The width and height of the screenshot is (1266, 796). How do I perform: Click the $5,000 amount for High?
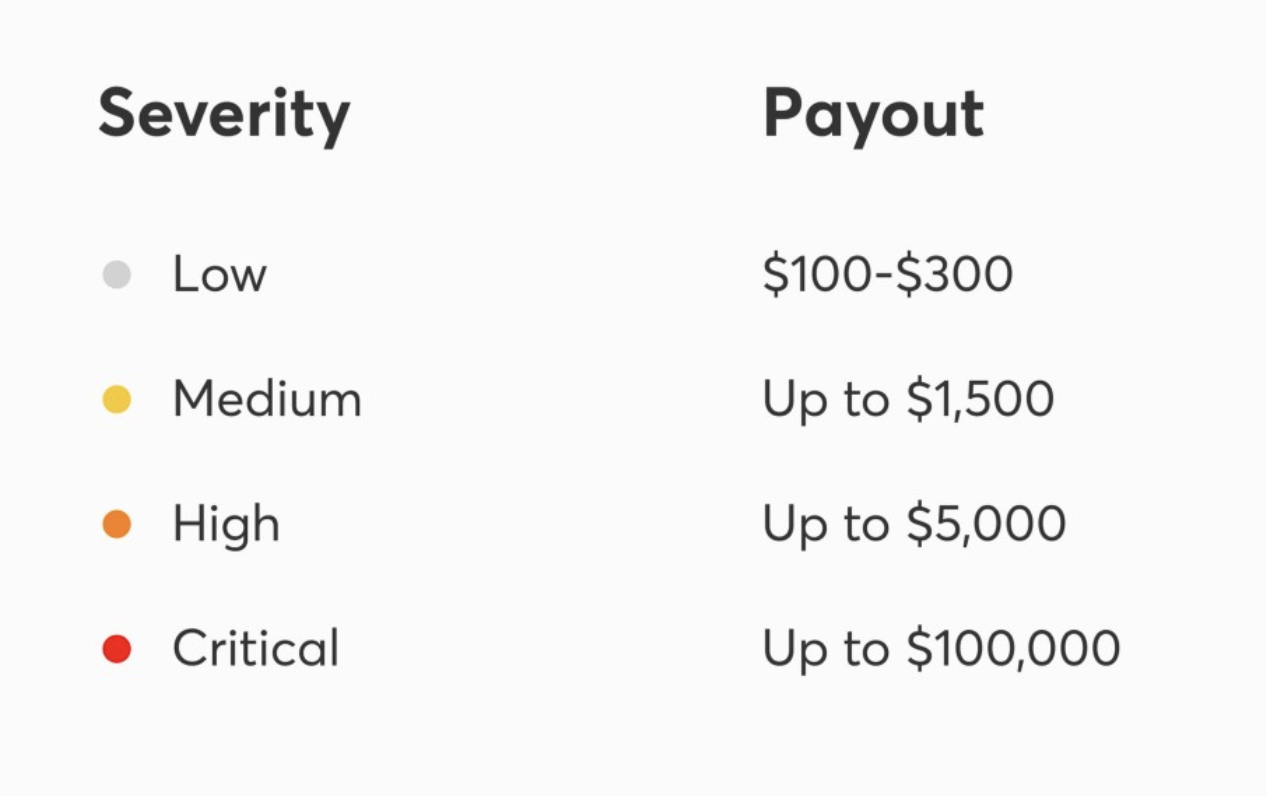click(986, 524)
